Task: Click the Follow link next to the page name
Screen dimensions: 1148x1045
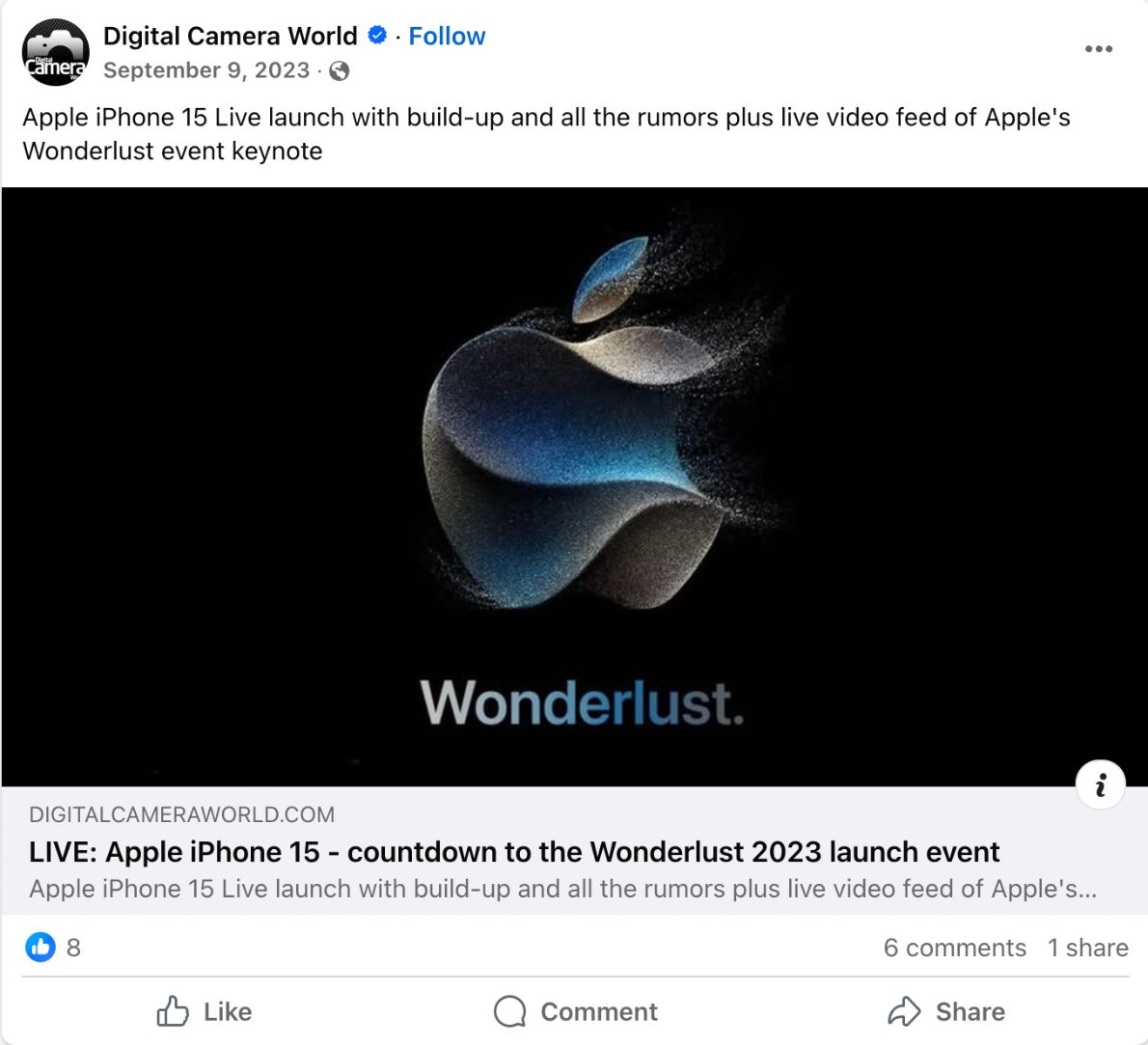Action: (x=446, y=35)
